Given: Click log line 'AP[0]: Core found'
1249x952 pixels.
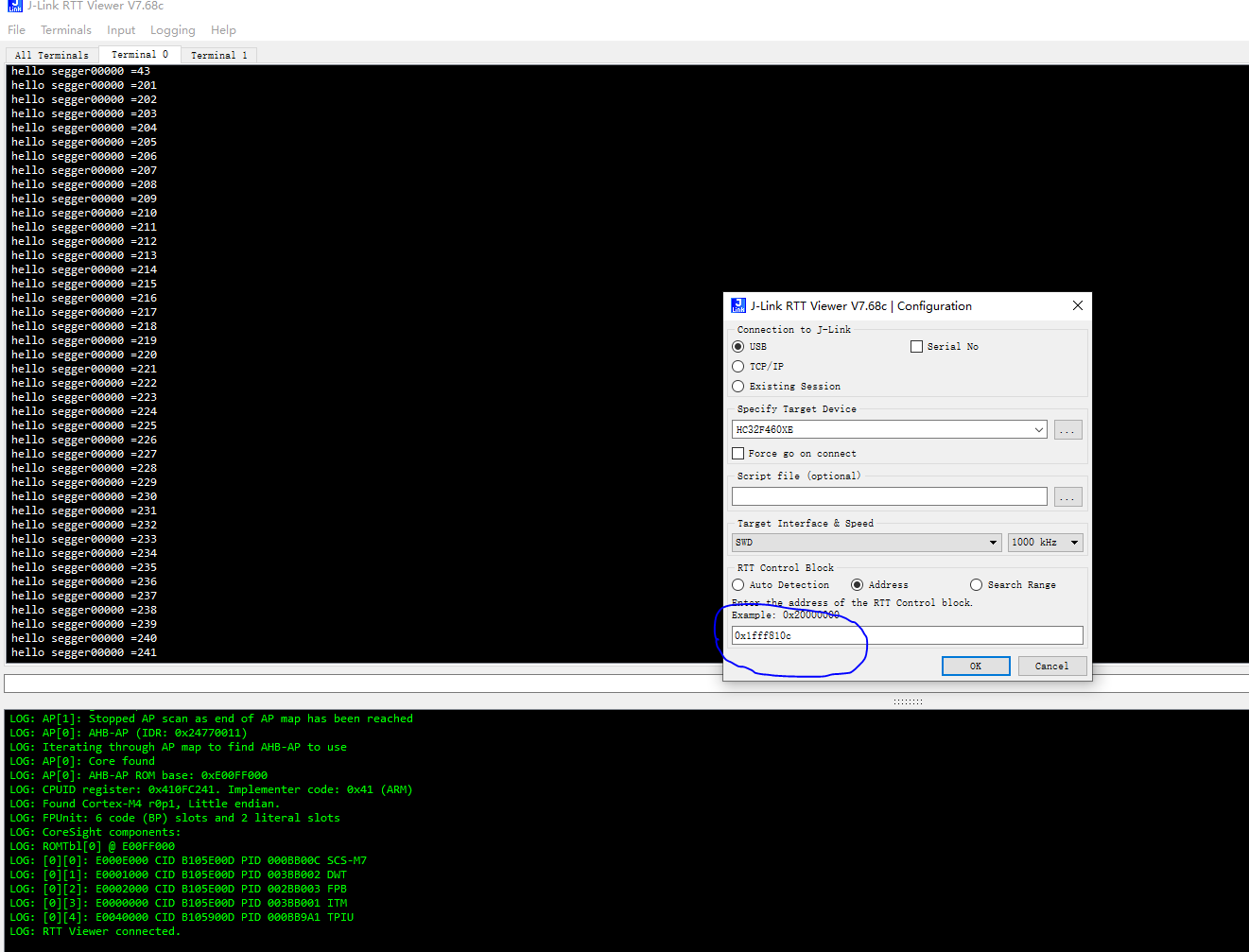Looking at the screenshot, I should coord(82,761).
